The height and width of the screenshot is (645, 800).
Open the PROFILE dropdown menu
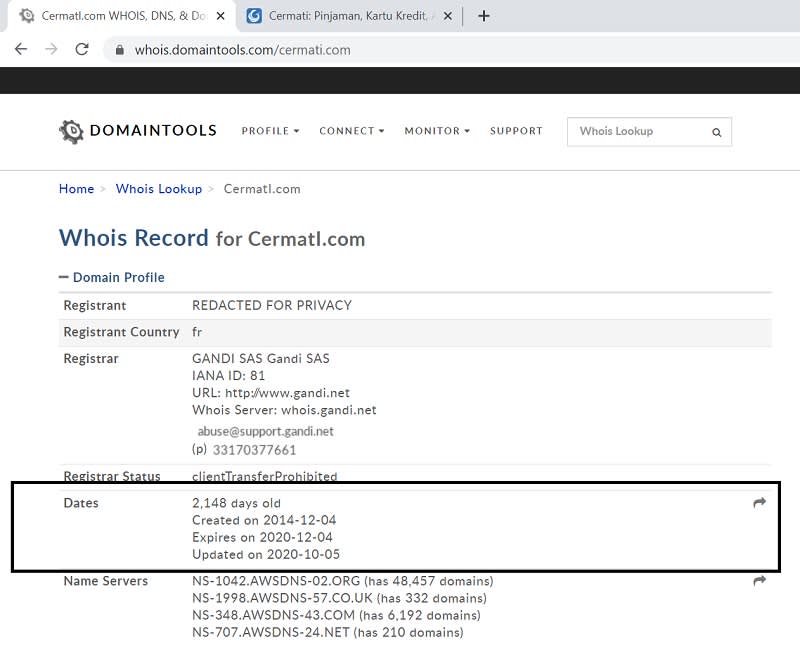270,131
